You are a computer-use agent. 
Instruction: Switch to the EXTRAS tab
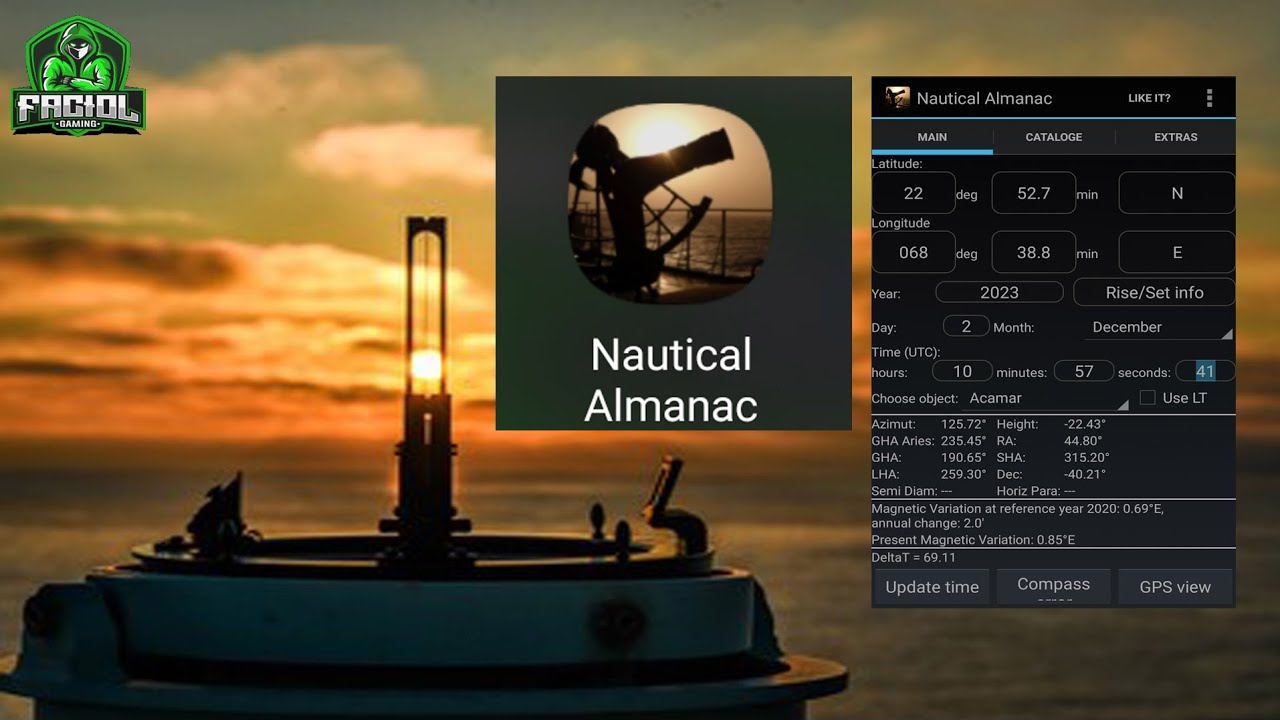(x=1175, y=137)
